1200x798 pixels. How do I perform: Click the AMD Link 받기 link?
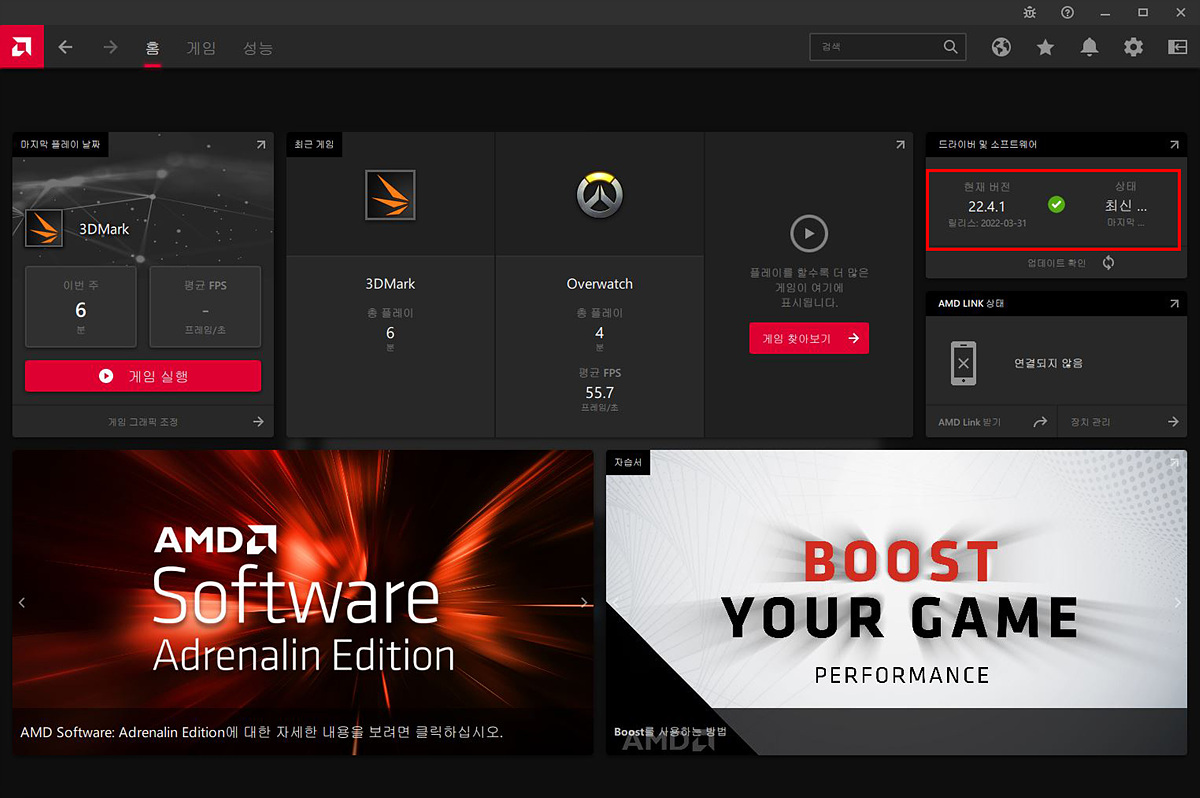969,422
